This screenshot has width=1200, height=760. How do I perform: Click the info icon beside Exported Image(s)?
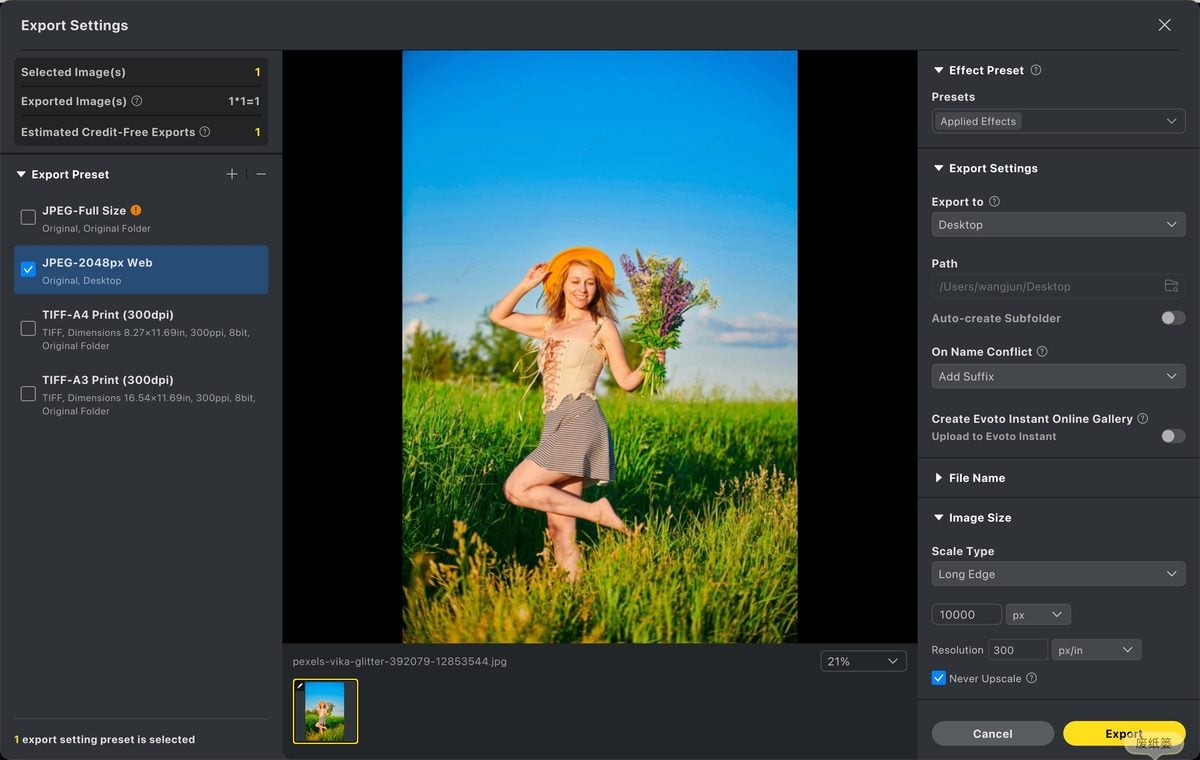[137, 101]
